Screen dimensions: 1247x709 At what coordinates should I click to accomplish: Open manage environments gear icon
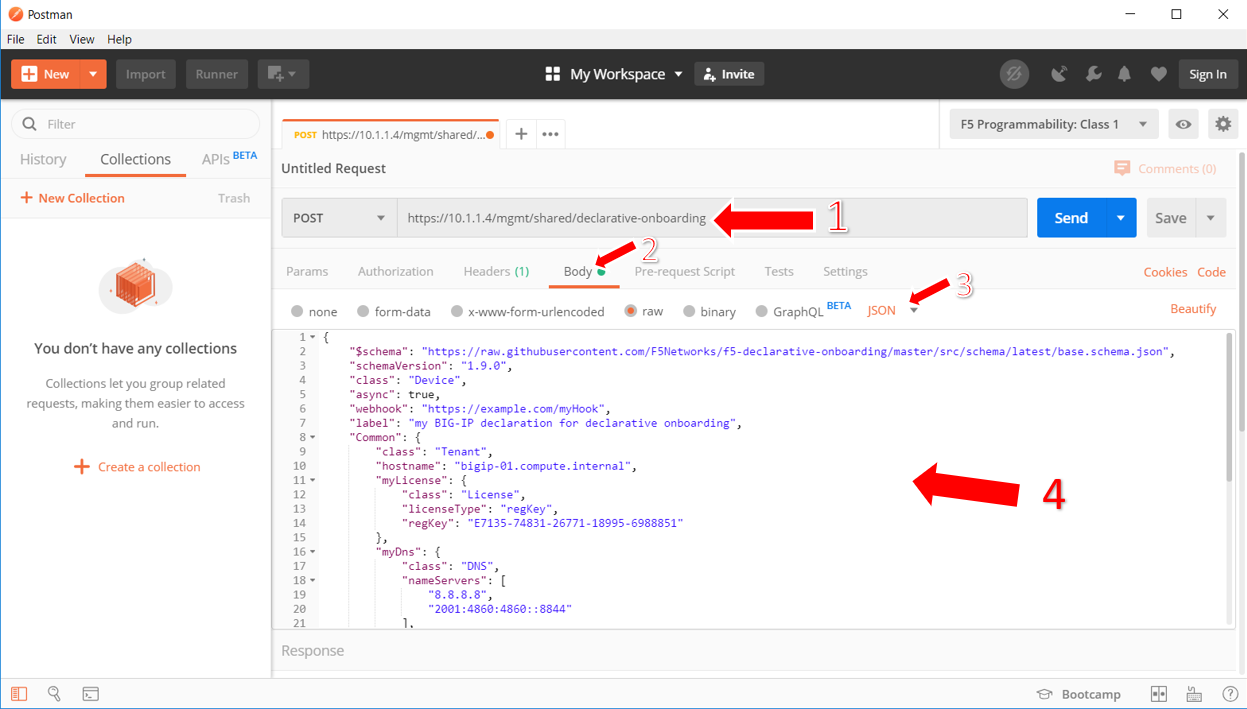[x=1223, y=124]
